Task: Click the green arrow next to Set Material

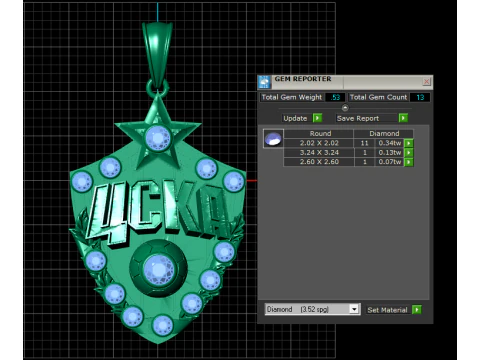Action: 417,310
